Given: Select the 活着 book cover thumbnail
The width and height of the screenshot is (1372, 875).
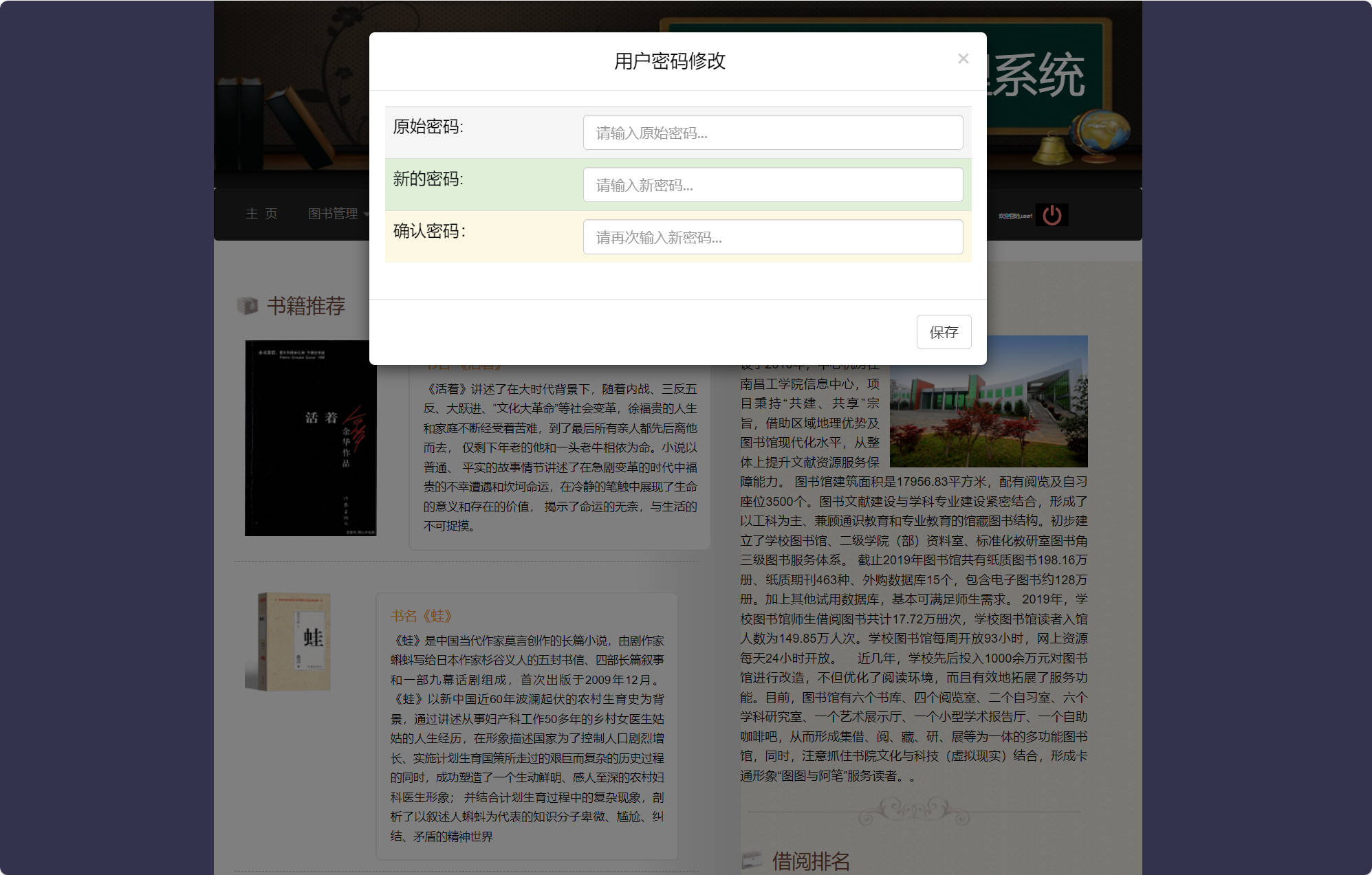Looking at the screenshot, I should [312, 438].
